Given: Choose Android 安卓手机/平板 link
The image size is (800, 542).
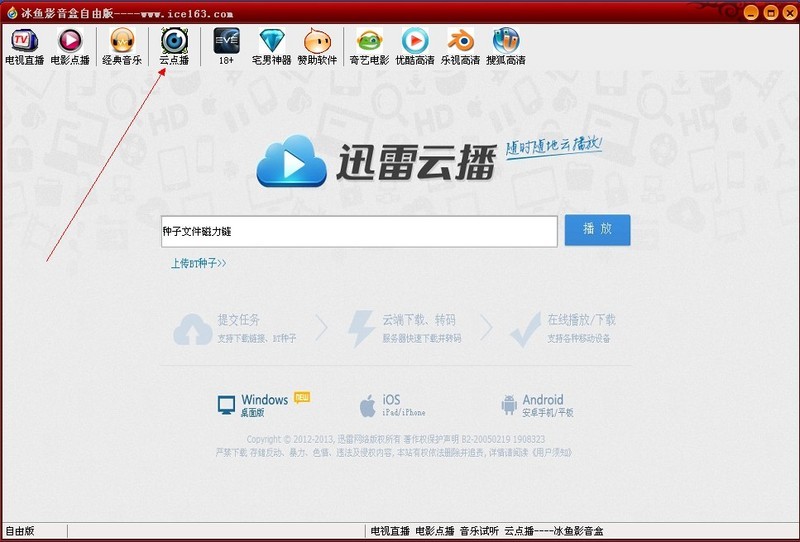Looking at the screenshot, I should pyautogui.click(x=537, y=405).
